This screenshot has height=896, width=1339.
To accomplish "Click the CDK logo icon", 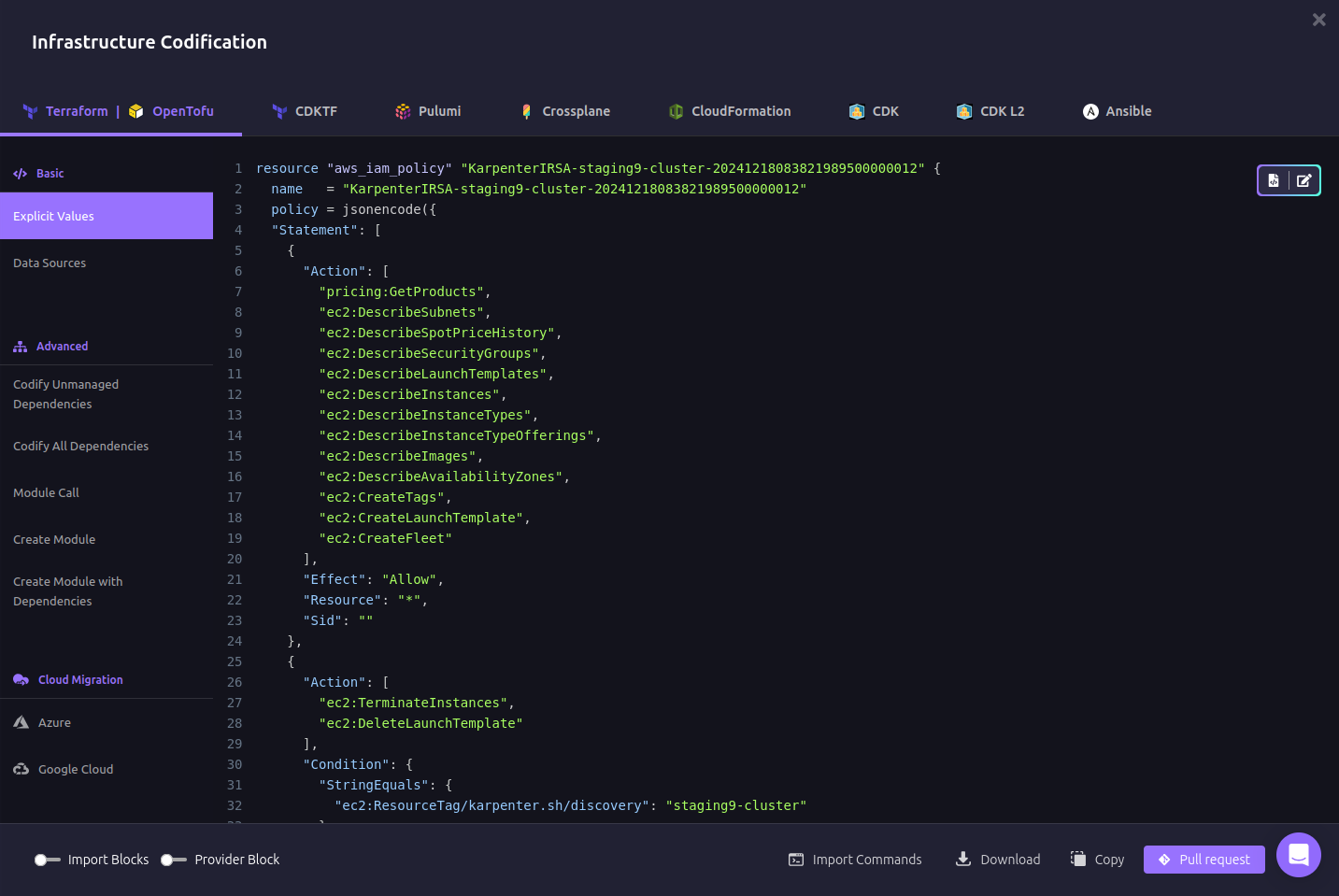I will 857,111.
